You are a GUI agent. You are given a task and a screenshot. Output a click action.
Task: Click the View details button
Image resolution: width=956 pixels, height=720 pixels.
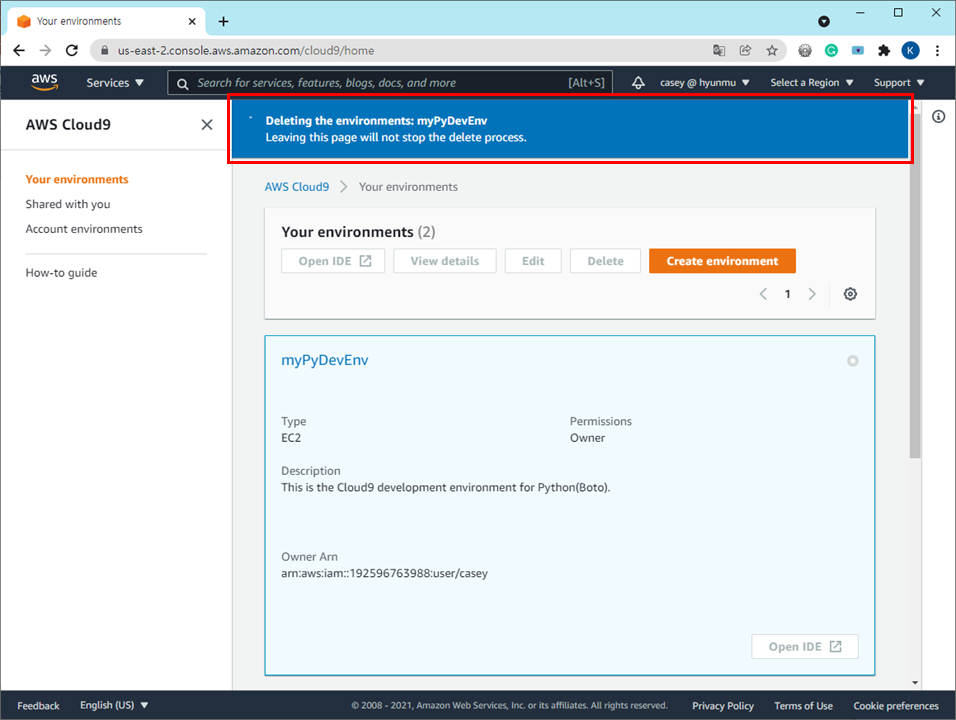pos(444,261)
